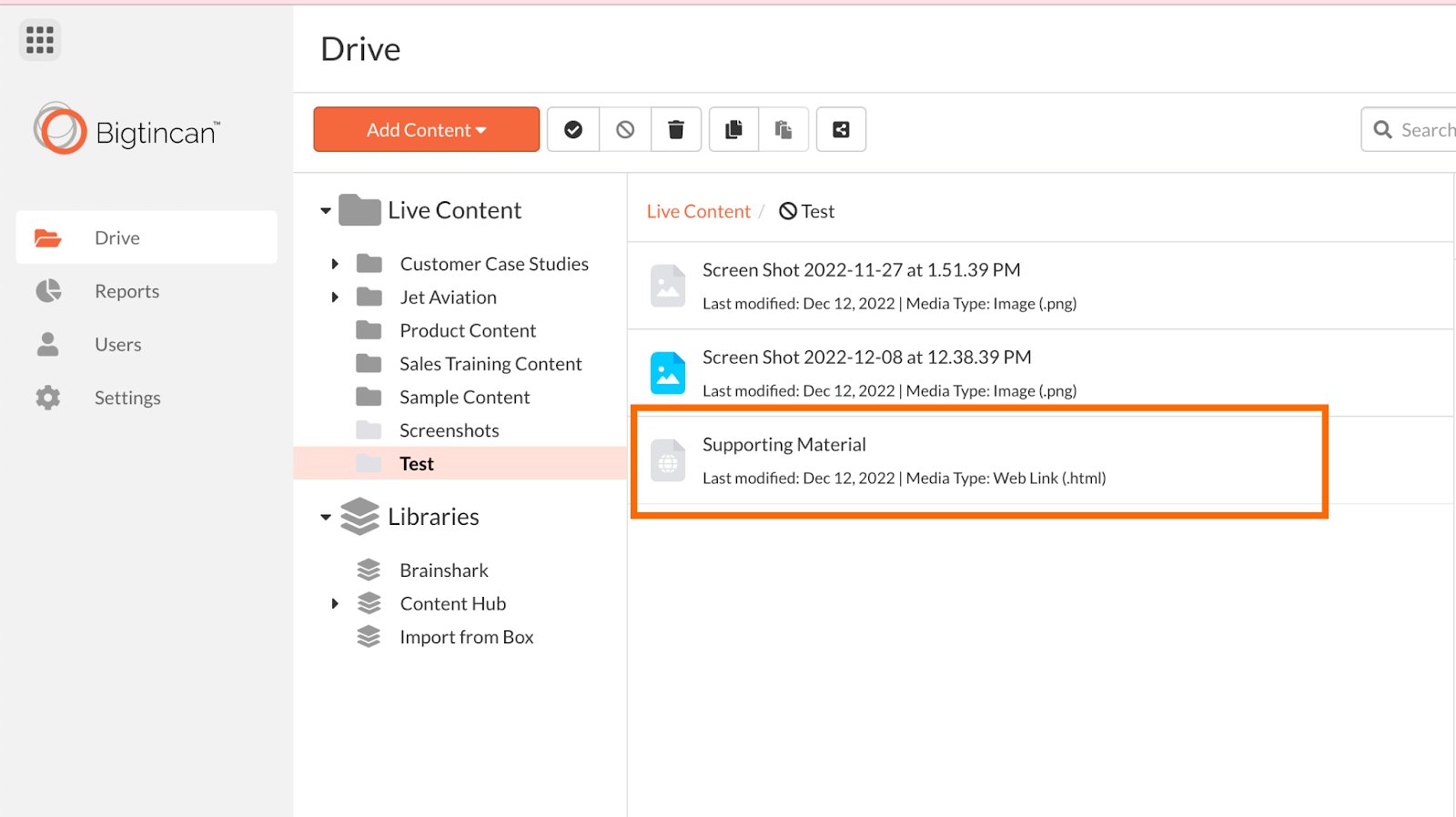Viewport: 1456px width, 817px height.
Task: Expand the Jet Aviation folder
Action: pos(335,297)
